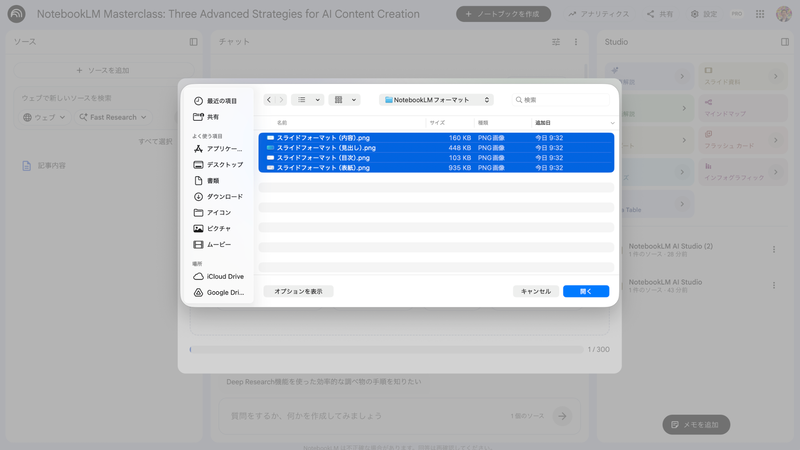Select 記事内容 source item
This screenshot has width=800, height=450.
51,166
